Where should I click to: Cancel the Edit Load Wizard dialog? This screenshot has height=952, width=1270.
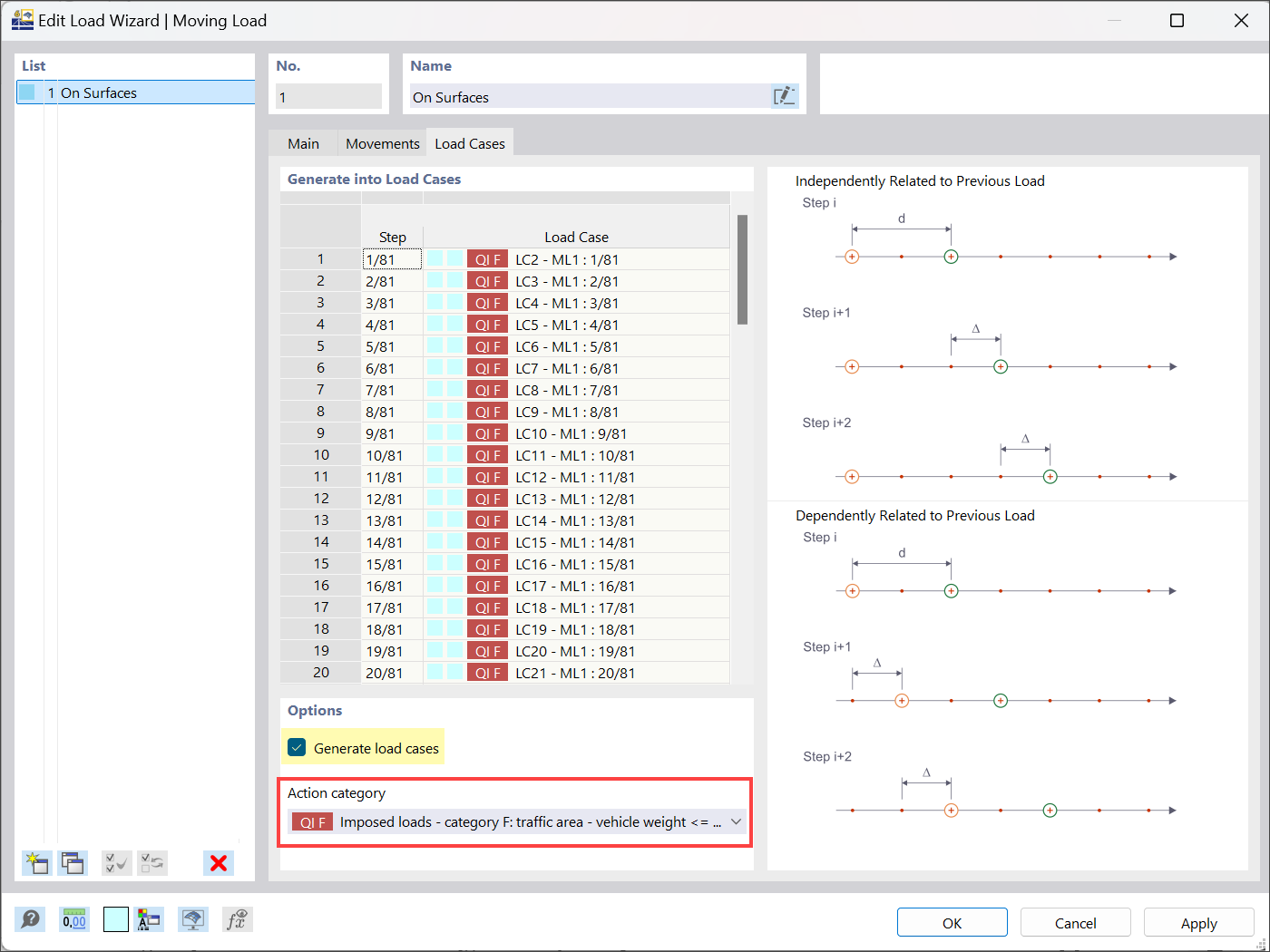[x=1075, y=922]
